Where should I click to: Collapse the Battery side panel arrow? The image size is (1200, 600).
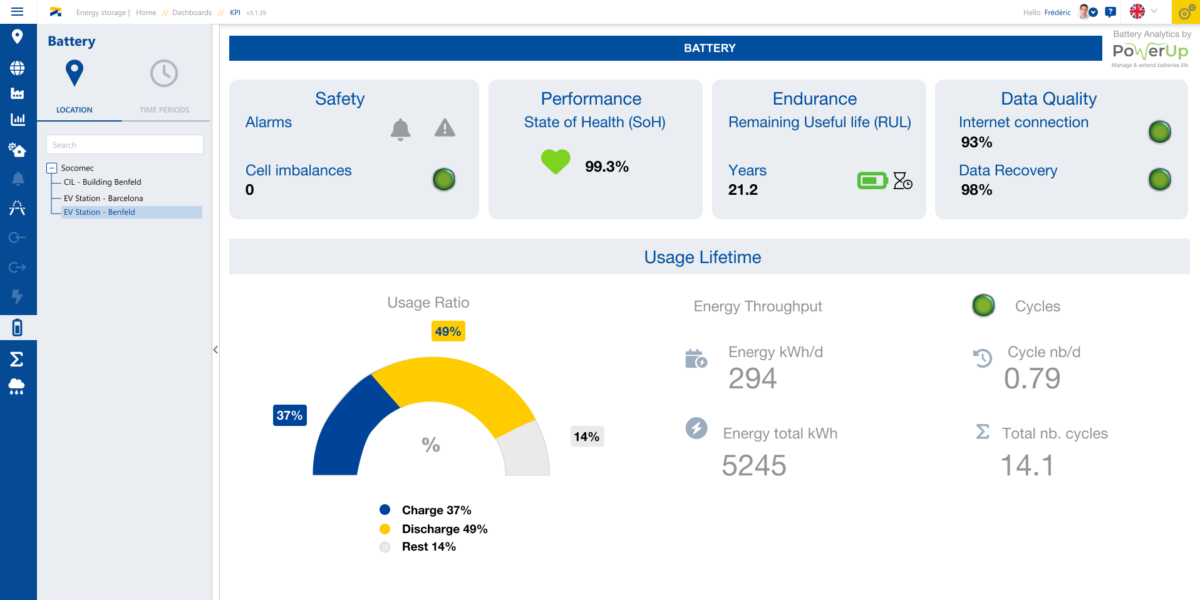tap(215, 350)
